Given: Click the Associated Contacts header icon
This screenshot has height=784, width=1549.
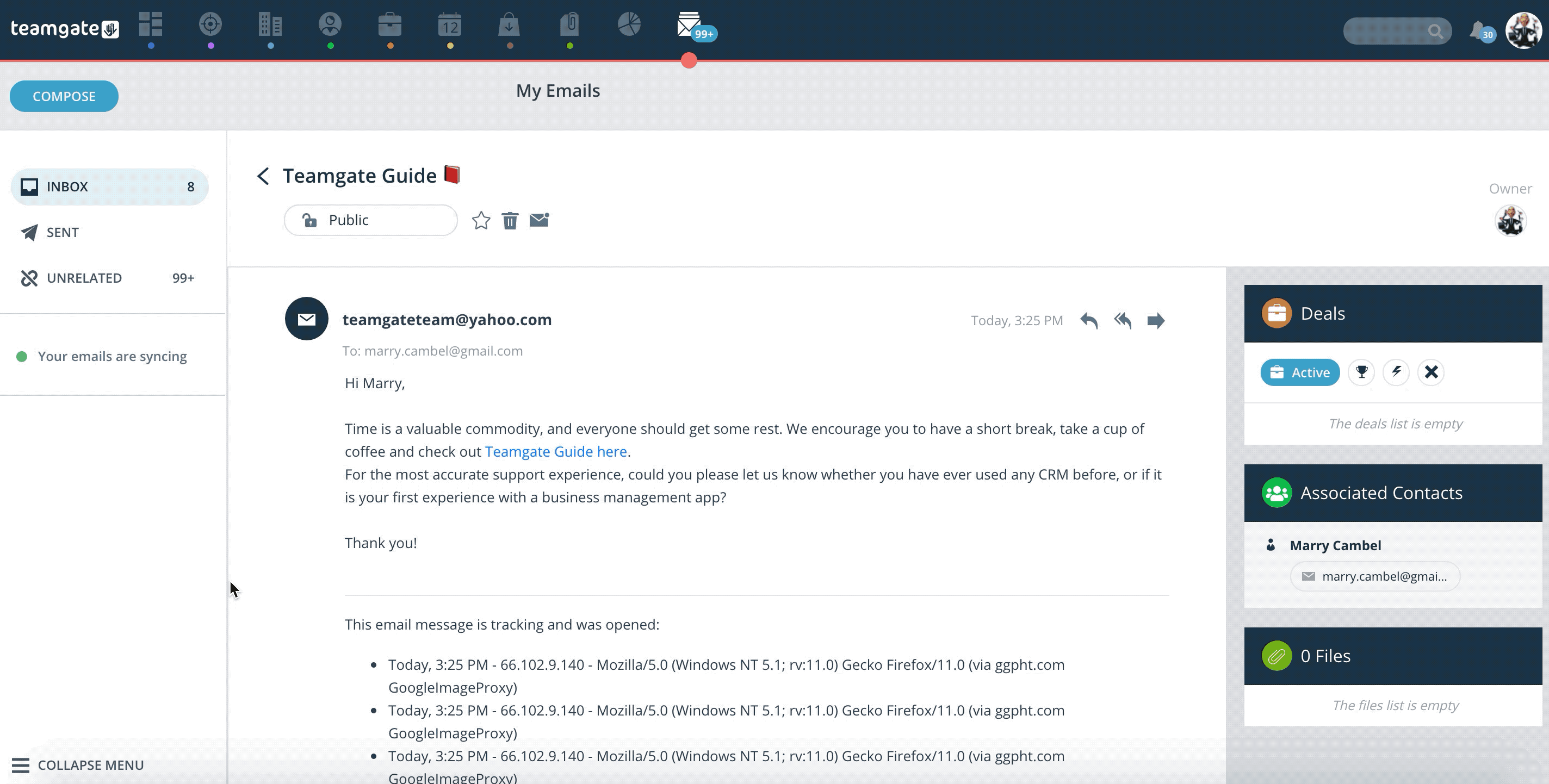Looking at the screenshot, I should click(x=1277, y=493).
